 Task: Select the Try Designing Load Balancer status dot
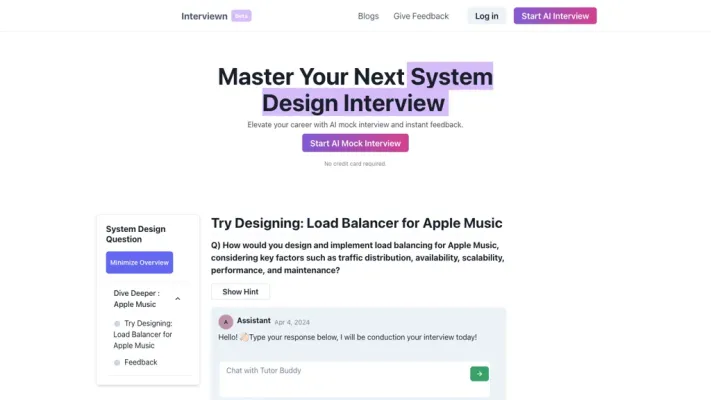(x=117, y=324)
